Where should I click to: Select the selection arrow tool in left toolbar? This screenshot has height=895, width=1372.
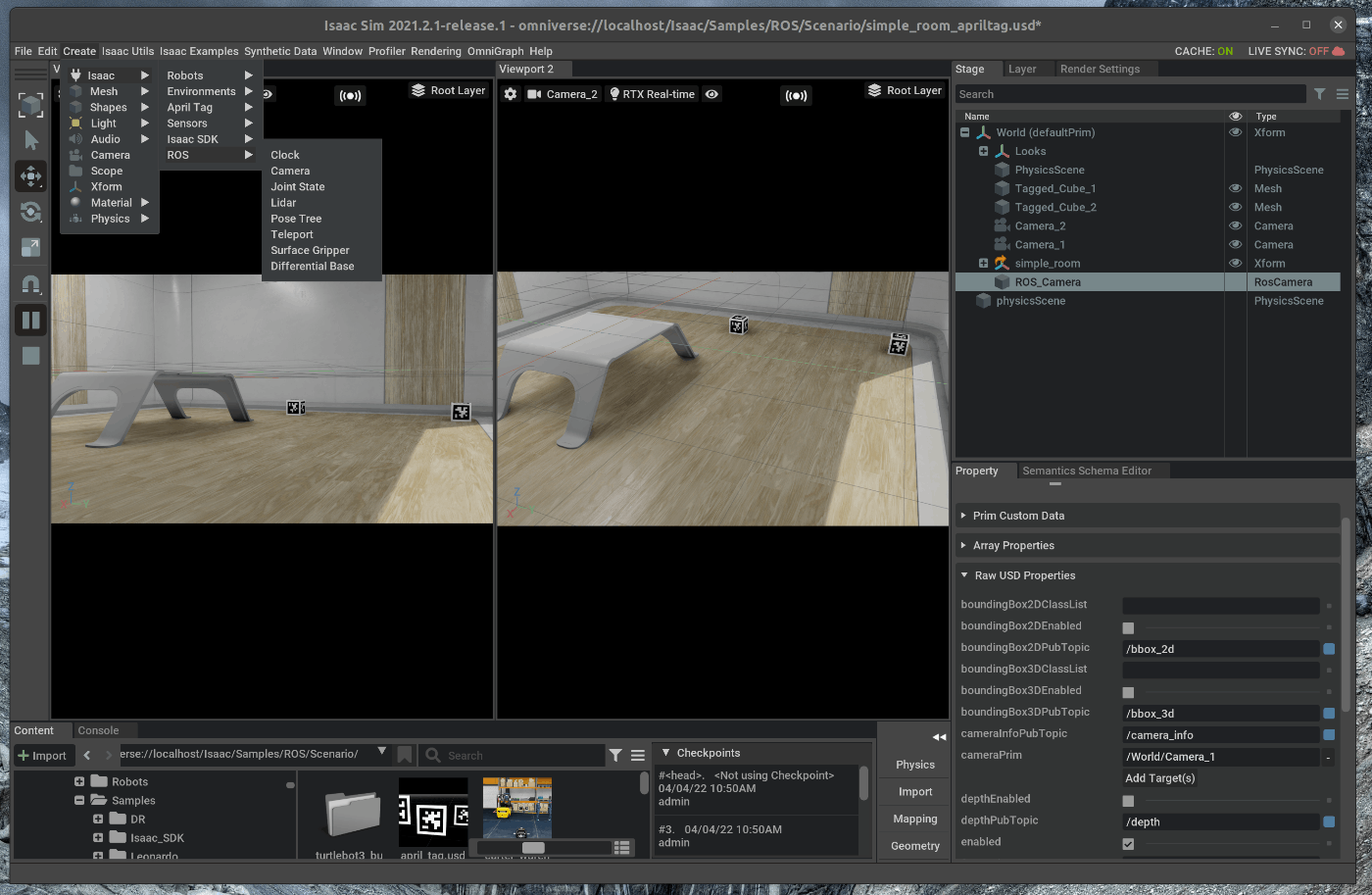tap(31, 140)
